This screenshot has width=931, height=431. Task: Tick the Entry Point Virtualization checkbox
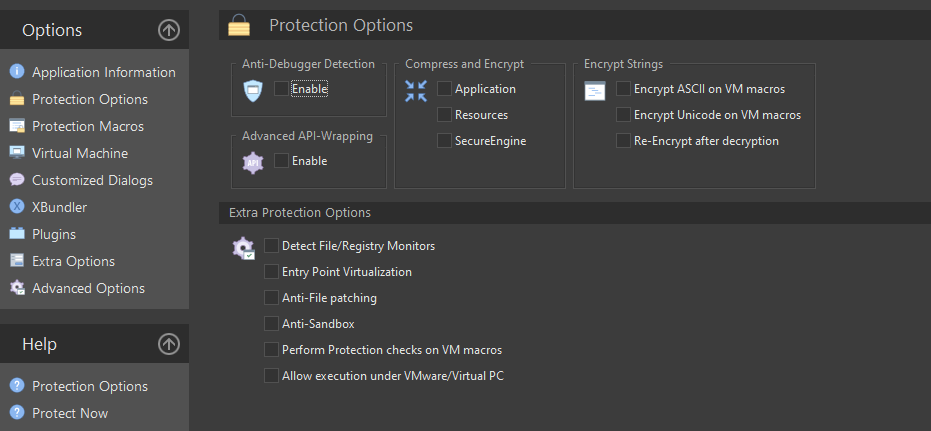tap(271, 271)
